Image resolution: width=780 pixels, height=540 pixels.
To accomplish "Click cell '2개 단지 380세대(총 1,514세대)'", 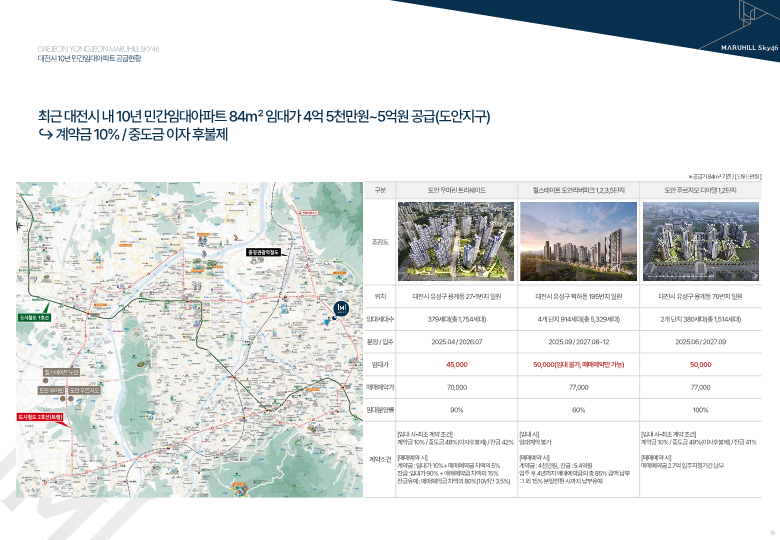I will pos(700,319).
